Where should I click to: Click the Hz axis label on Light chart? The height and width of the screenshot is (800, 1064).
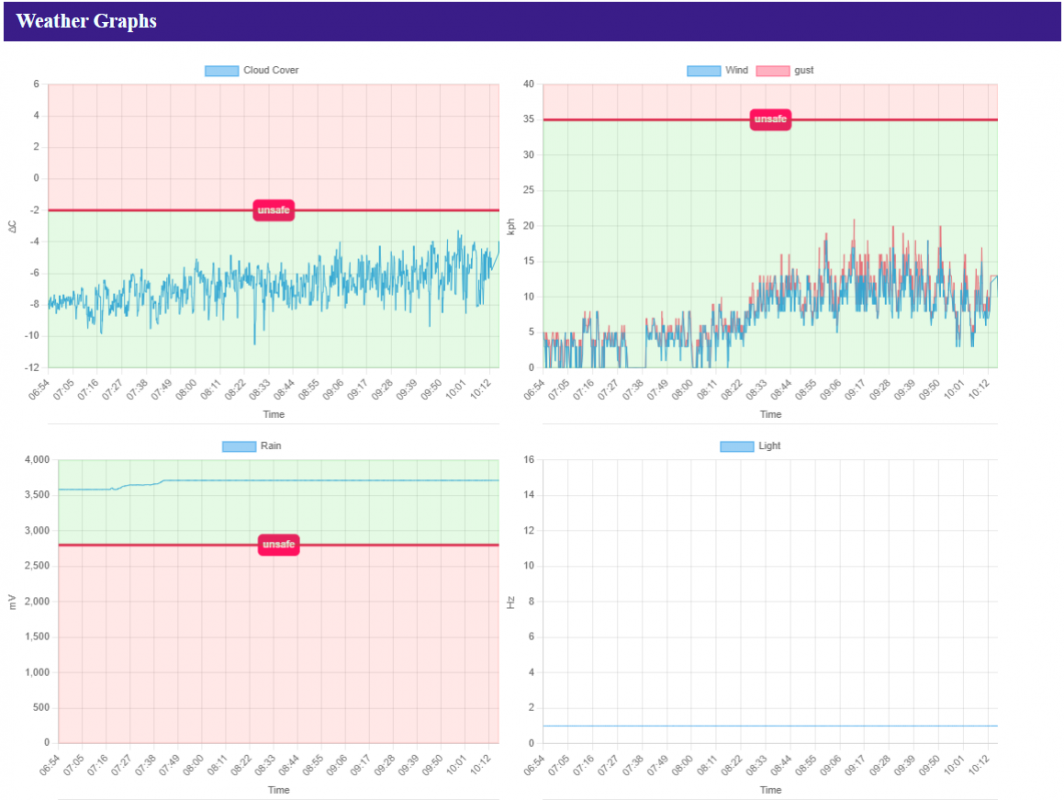coord(511,602)
